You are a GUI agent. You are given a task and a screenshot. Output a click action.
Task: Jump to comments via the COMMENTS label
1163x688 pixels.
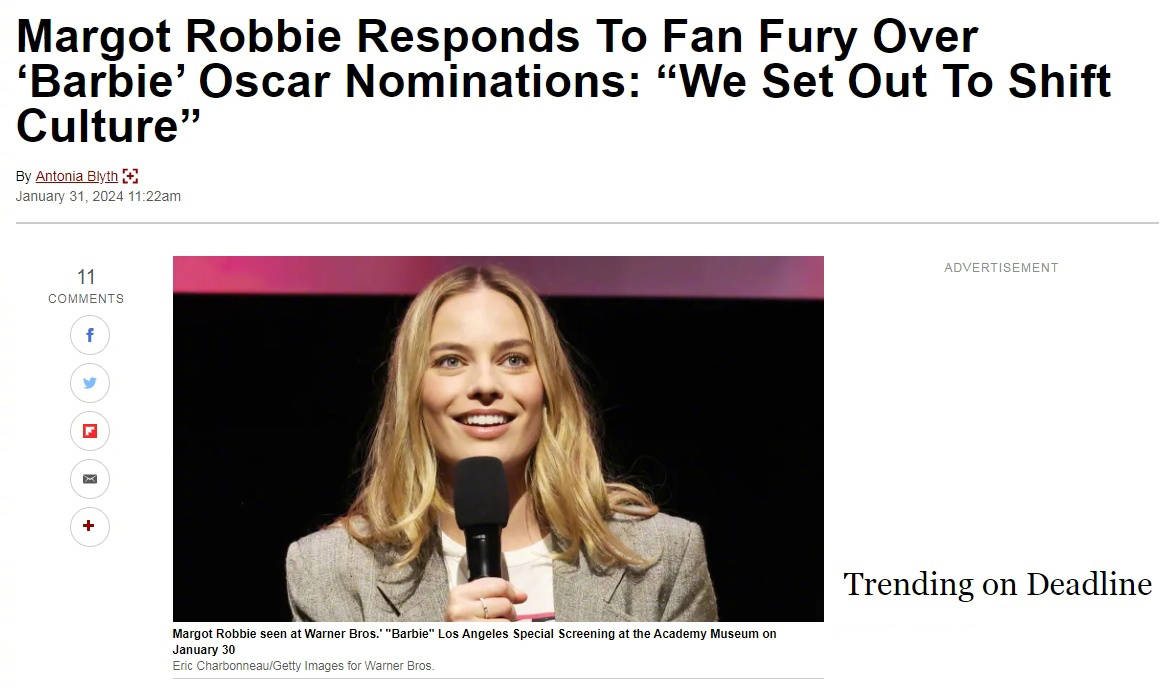click(x=86, y=299)
